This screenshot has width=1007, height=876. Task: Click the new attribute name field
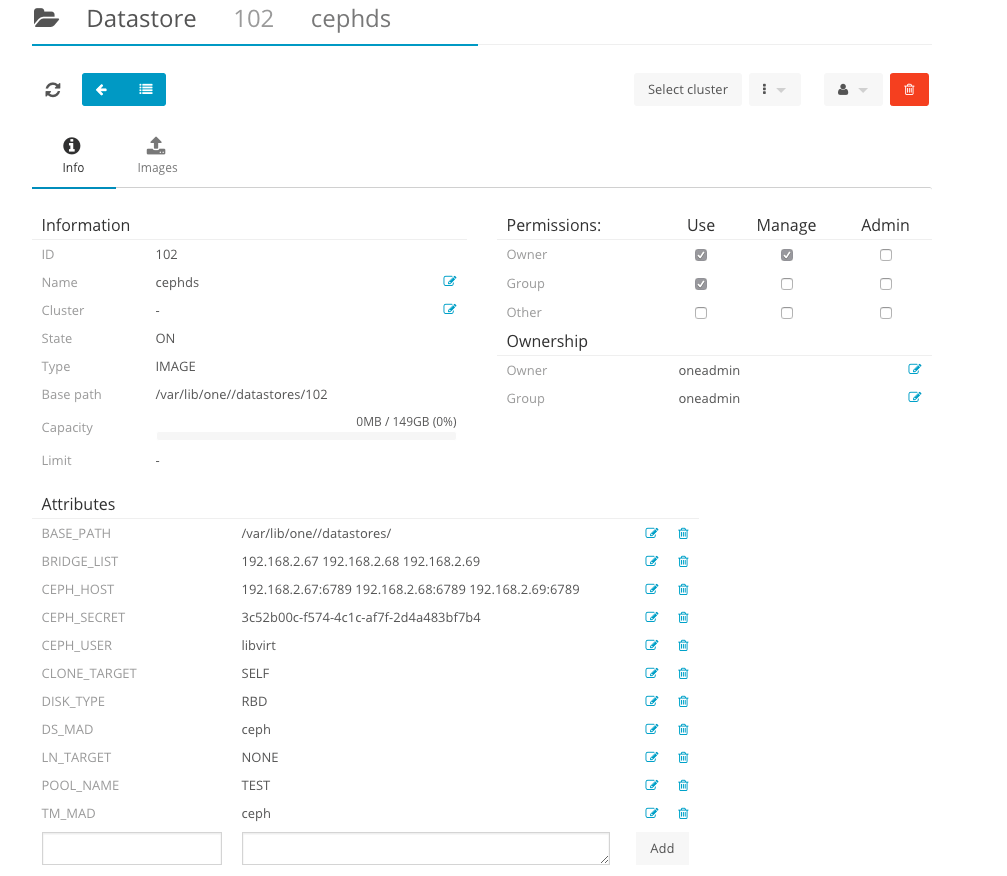(x=132, y=848)
